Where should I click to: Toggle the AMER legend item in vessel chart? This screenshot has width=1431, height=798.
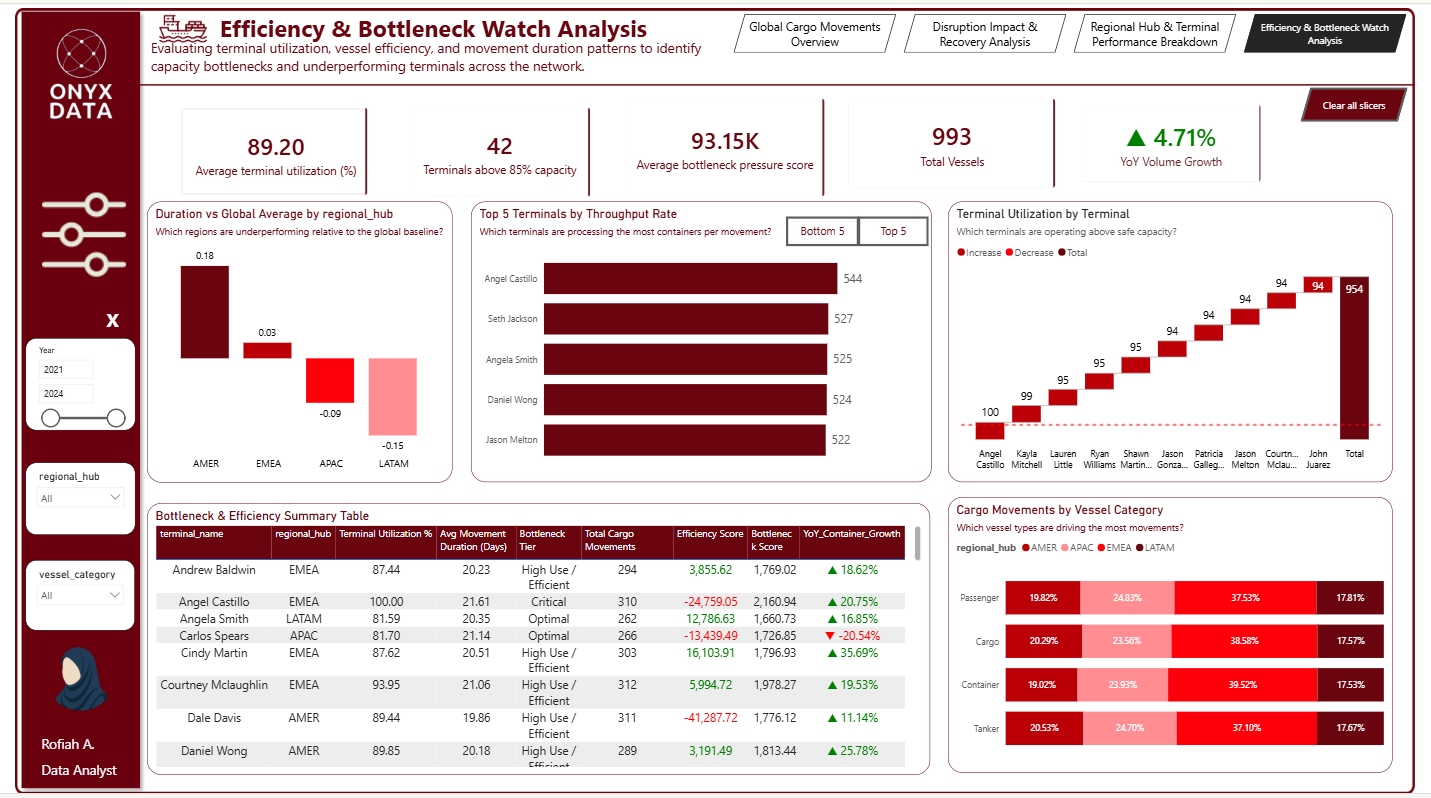[x=1038, y=548]
